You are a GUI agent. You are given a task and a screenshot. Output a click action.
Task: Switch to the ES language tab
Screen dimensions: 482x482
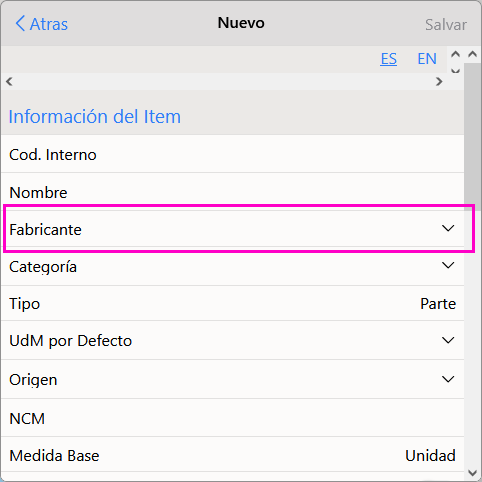pos(388,59)
